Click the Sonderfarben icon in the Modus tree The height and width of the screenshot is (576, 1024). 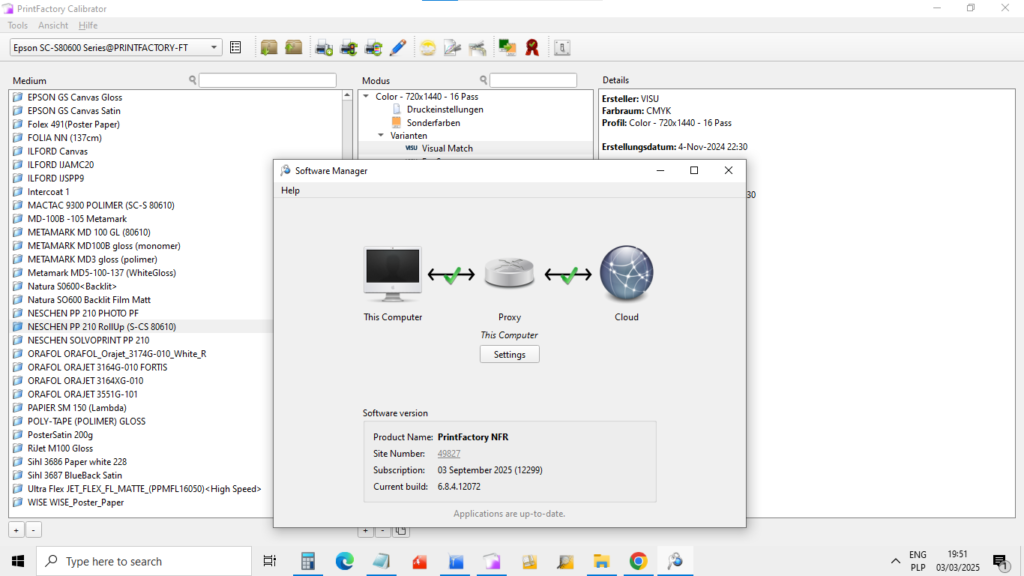397,122
